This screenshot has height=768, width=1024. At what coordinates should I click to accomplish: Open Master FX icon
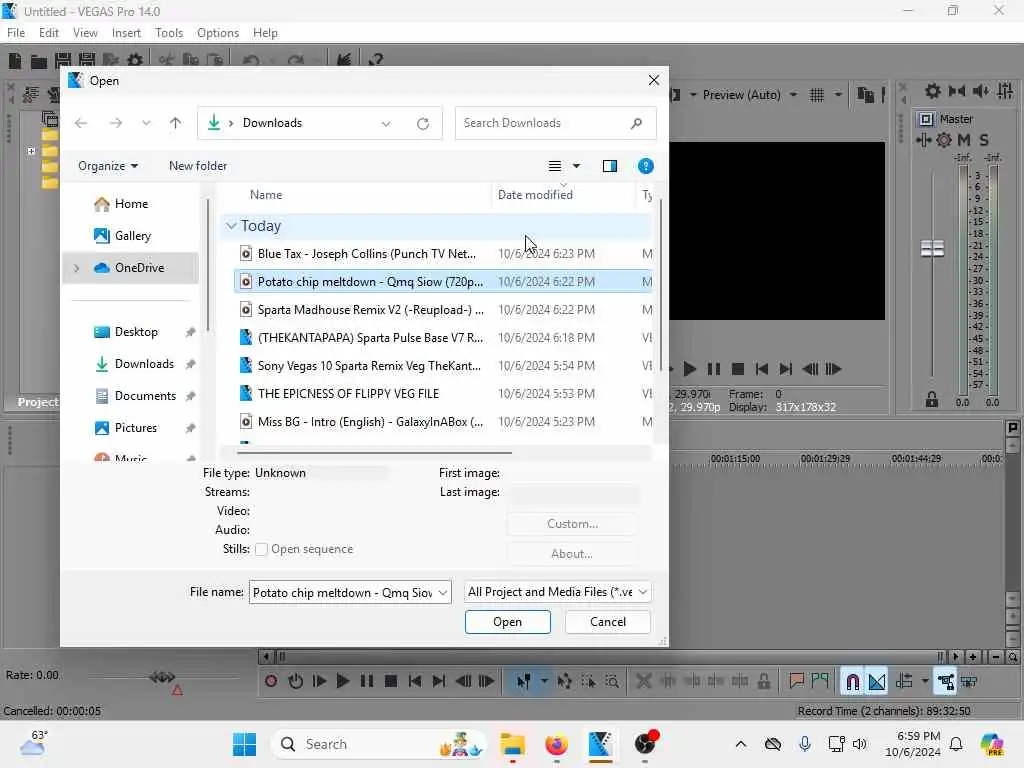pos(923,140)
